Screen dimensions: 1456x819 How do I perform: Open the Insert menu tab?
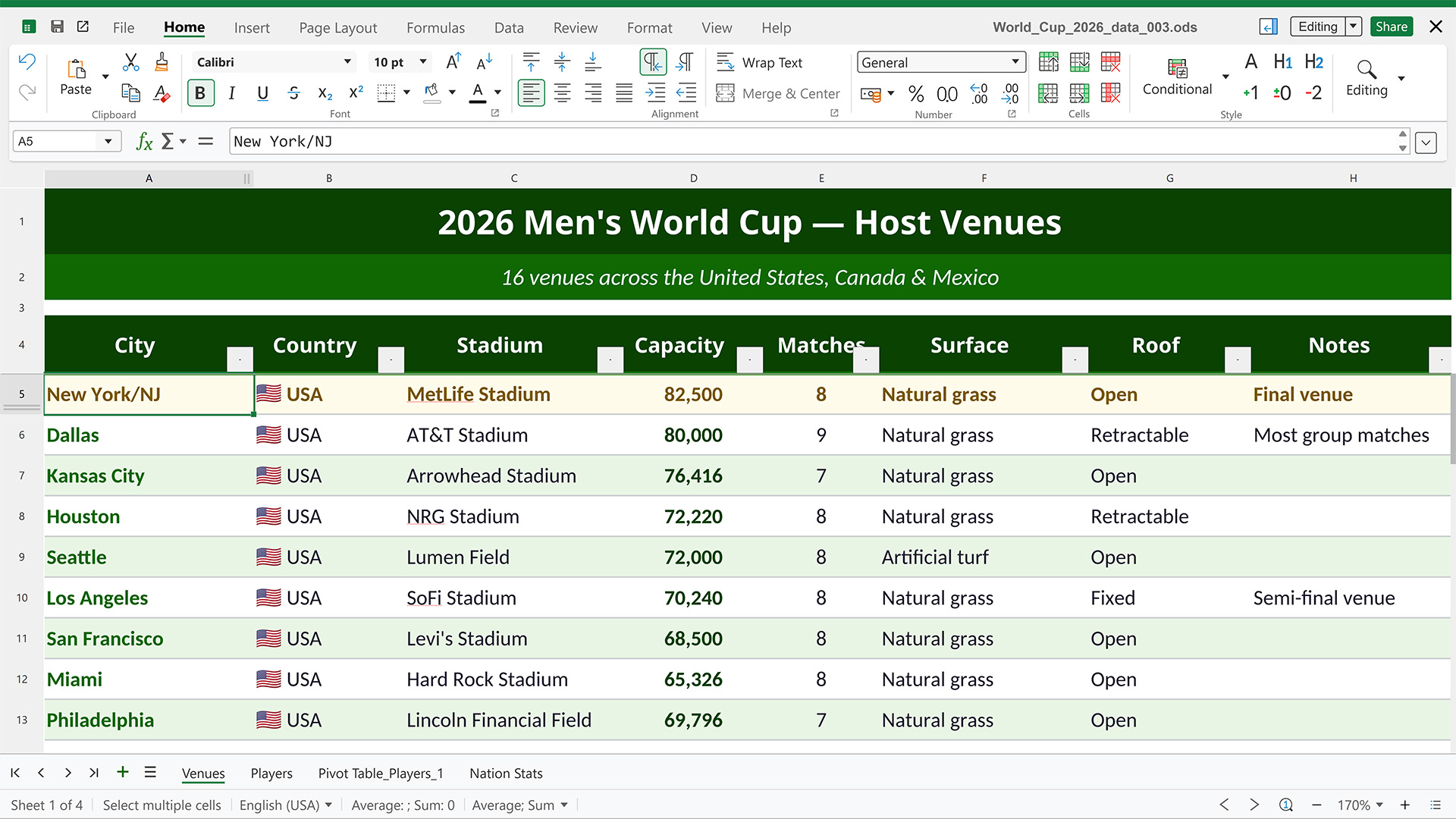click(252, 28)
